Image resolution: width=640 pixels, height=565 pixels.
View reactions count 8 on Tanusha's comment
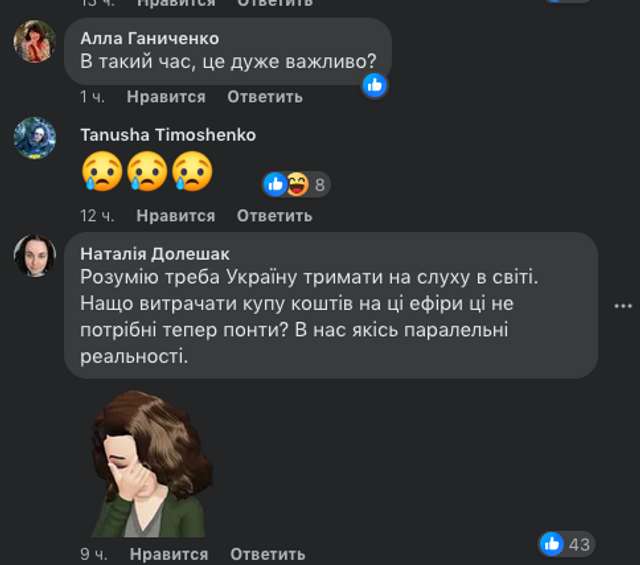tap(320, 185)
